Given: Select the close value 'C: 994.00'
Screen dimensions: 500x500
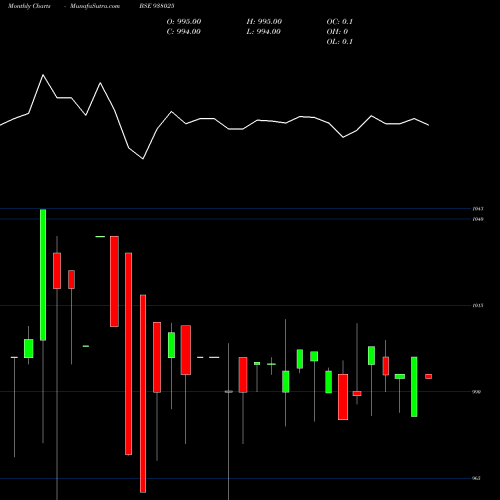Looking at the screenshot, I should 184,32.
